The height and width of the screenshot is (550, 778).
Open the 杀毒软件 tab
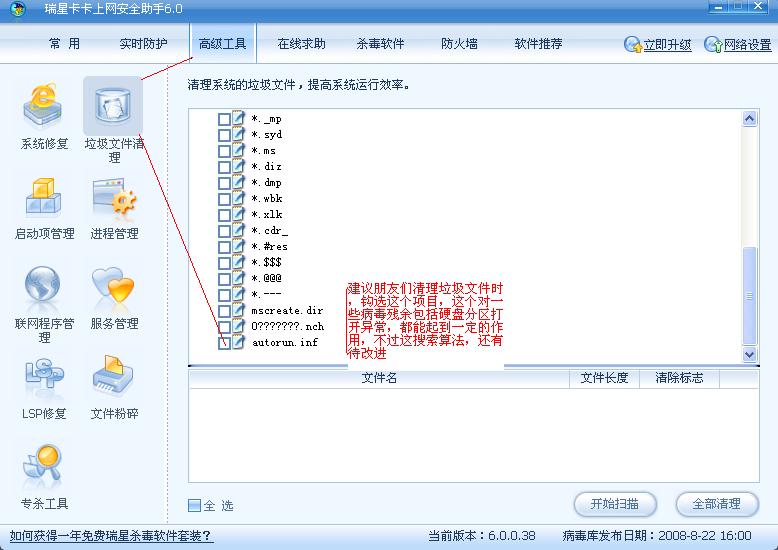(x=380, y=44)
